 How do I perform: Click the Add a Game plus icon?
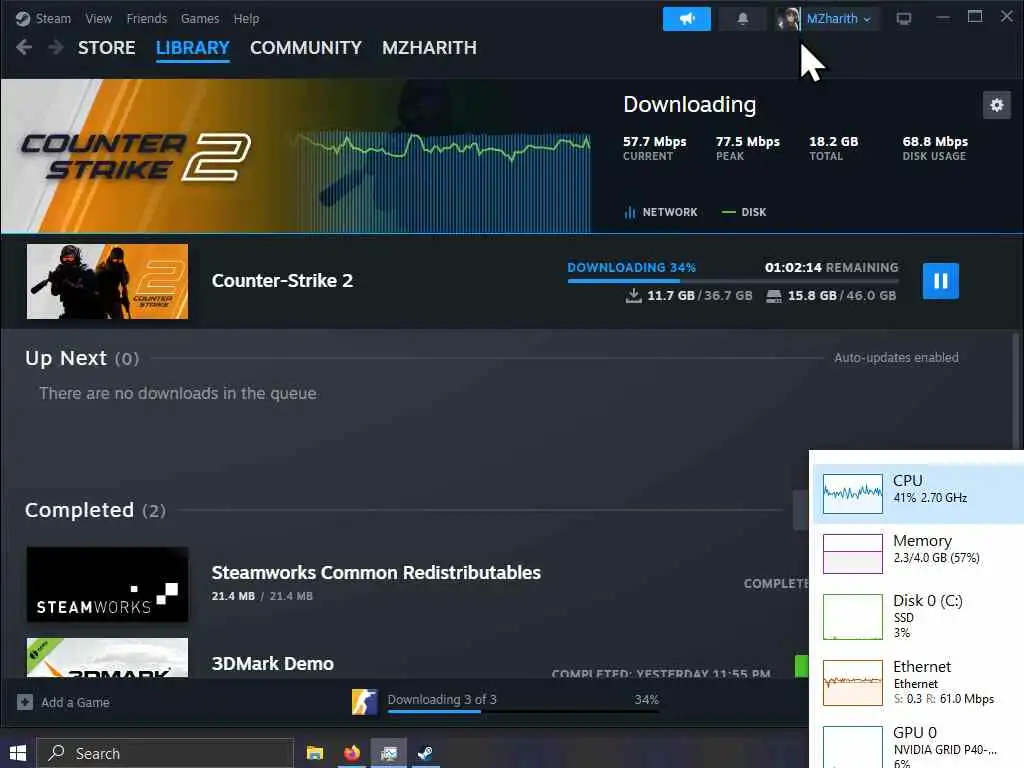tap(25, 702)
